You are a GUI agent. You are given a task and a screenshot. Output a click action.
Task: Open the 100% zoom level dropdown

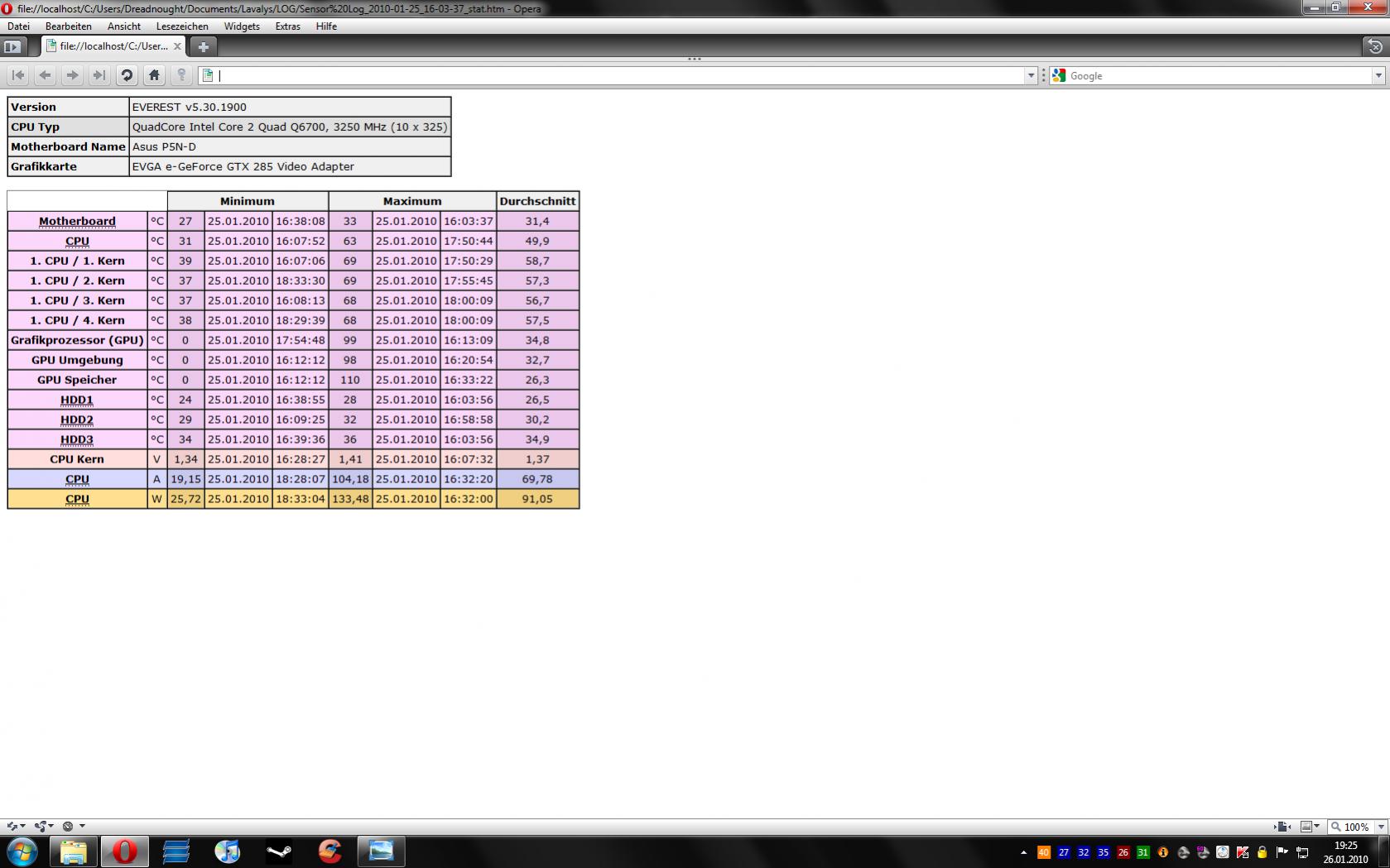coord(1380,827)
